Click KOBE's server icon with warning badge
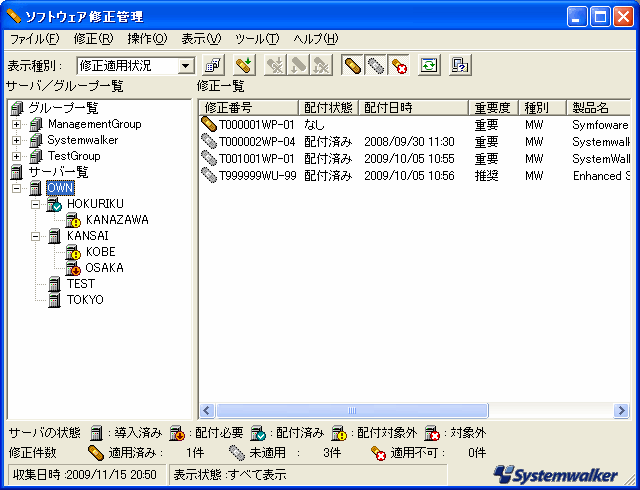Screen dimensions: 640x490 click(x=74, y=252)
